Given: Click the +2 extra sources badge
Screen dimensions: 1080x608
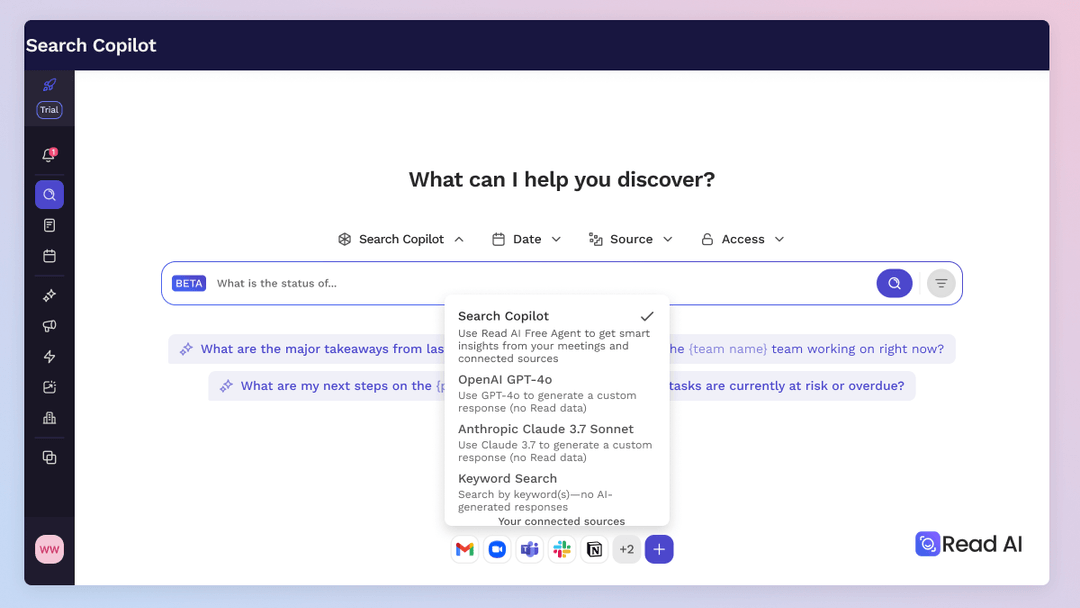Looking at the screenshot, I should tap(626, 549).
